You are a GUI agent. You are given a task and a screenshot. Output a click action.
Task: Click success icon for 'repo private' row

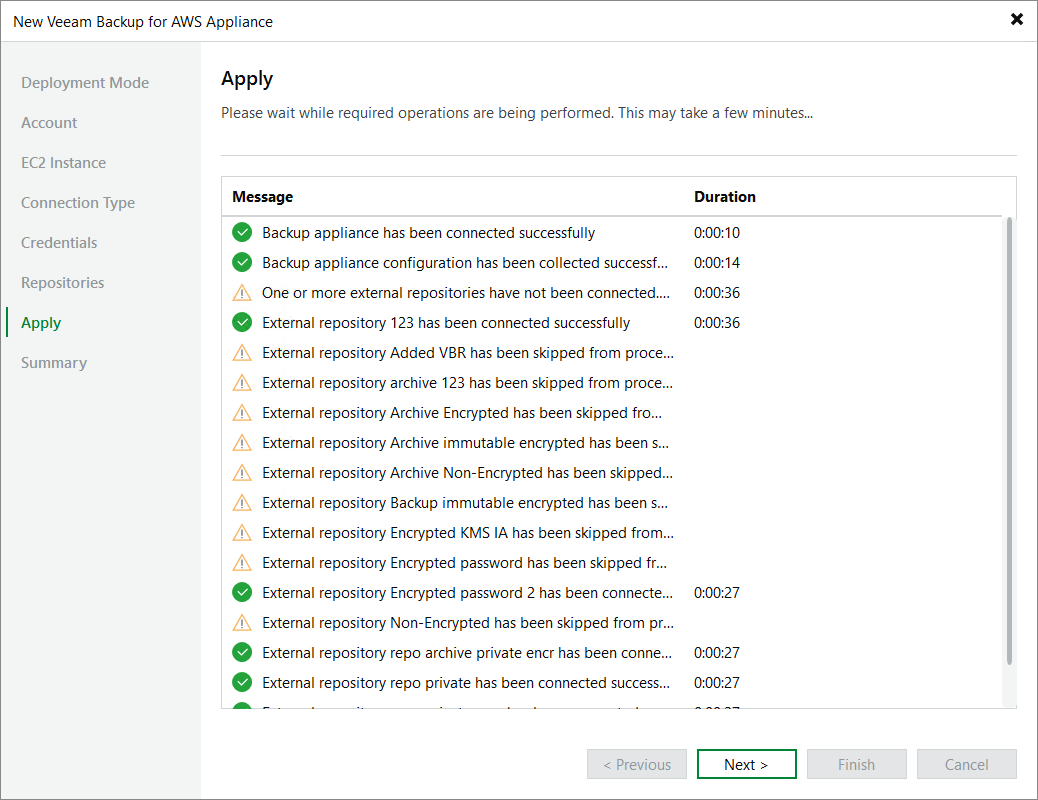[x=242, y=682]
